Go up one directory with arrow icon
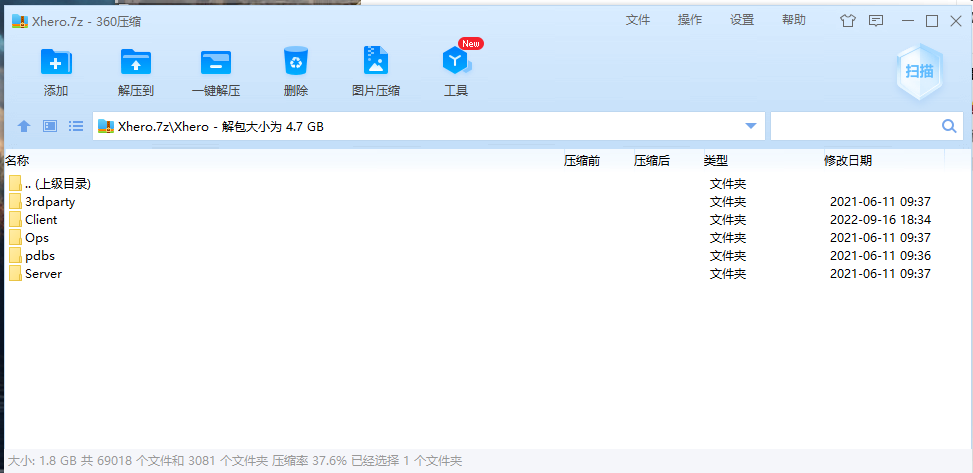 coord(24,126)
